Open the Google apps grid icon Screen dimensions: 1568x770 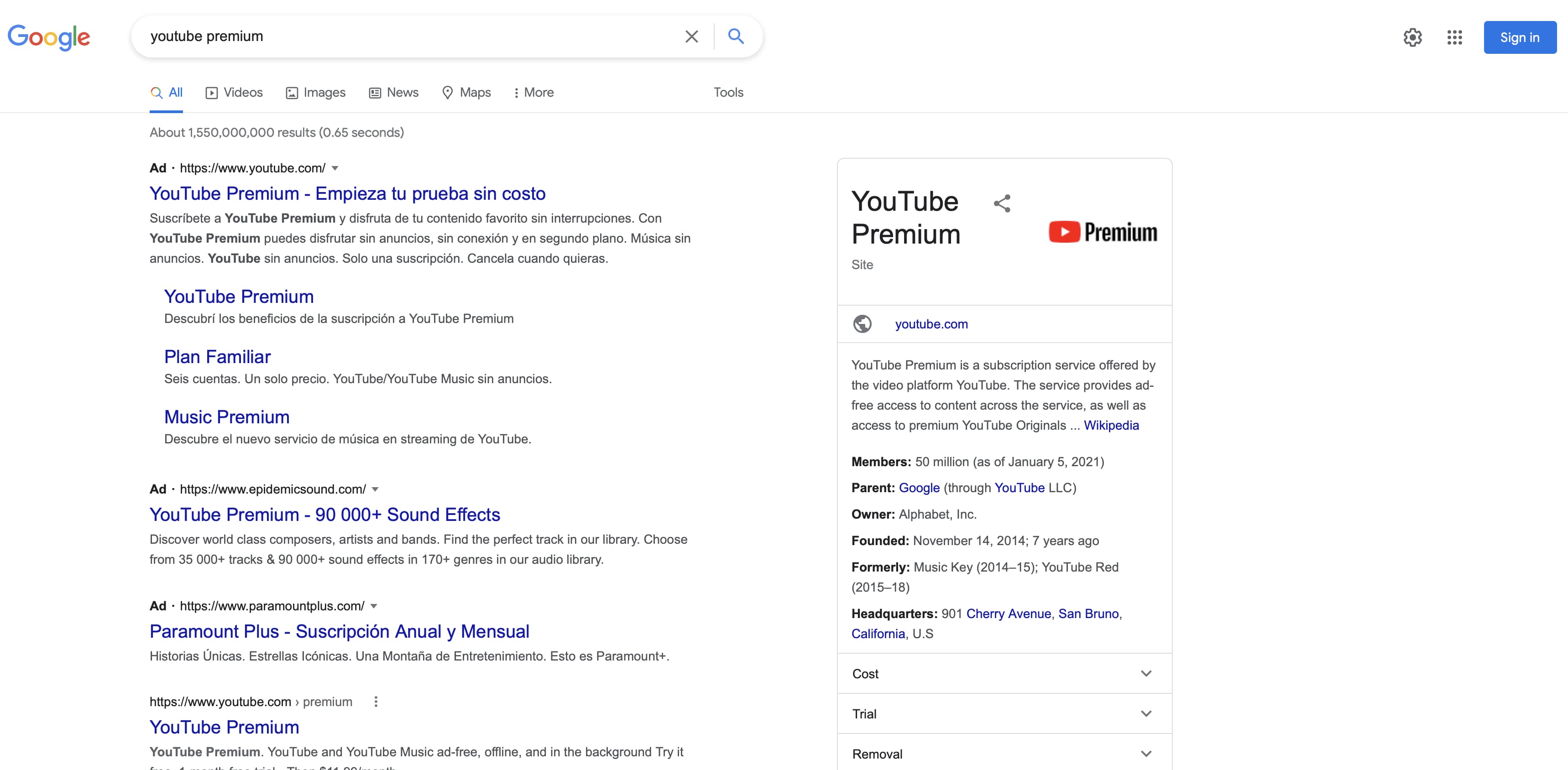[1454, 38]
